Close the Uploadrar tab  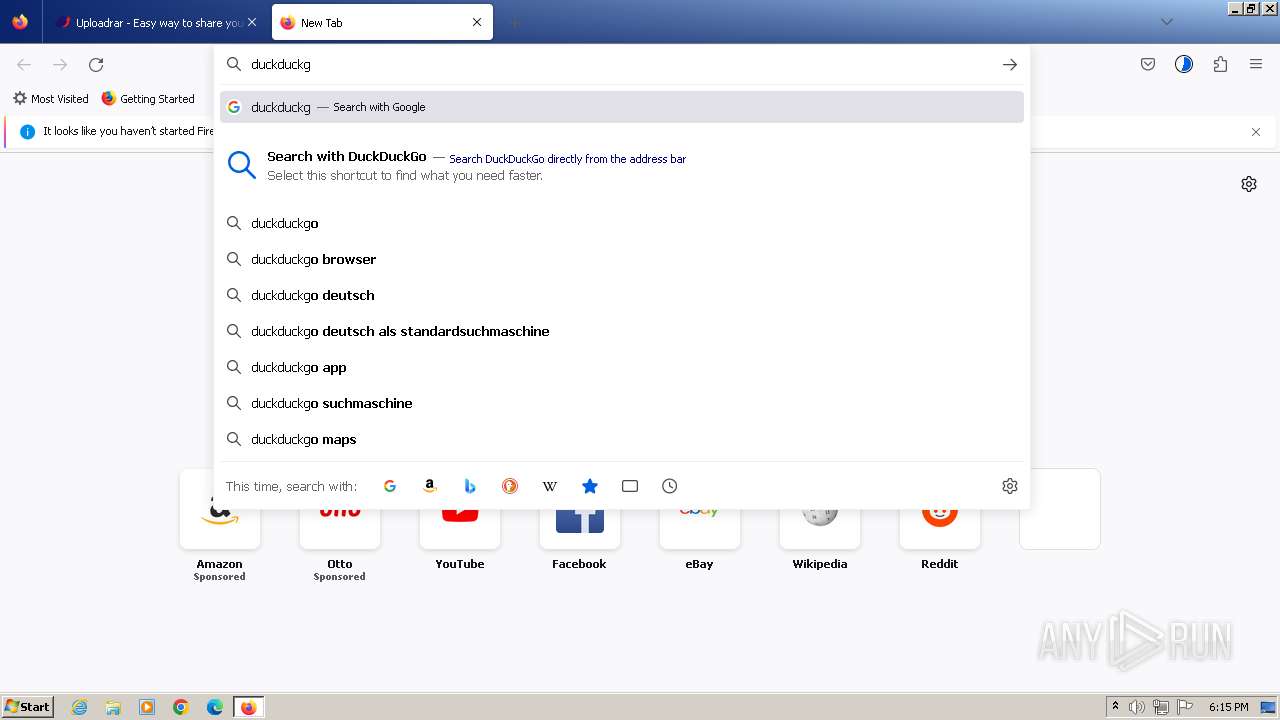251,22
